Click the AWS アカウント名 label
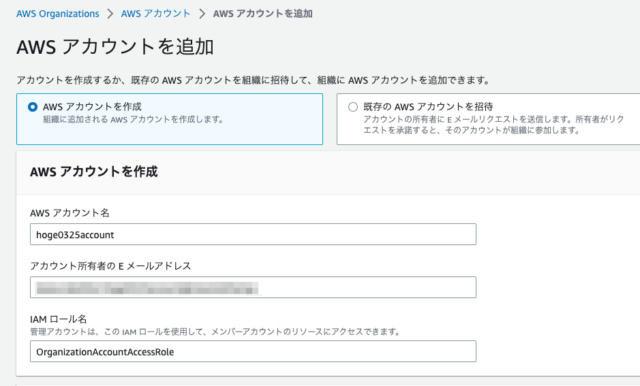The width and height of the screenshot is (640, 386). pyautogui.click(x=70, y=213)
